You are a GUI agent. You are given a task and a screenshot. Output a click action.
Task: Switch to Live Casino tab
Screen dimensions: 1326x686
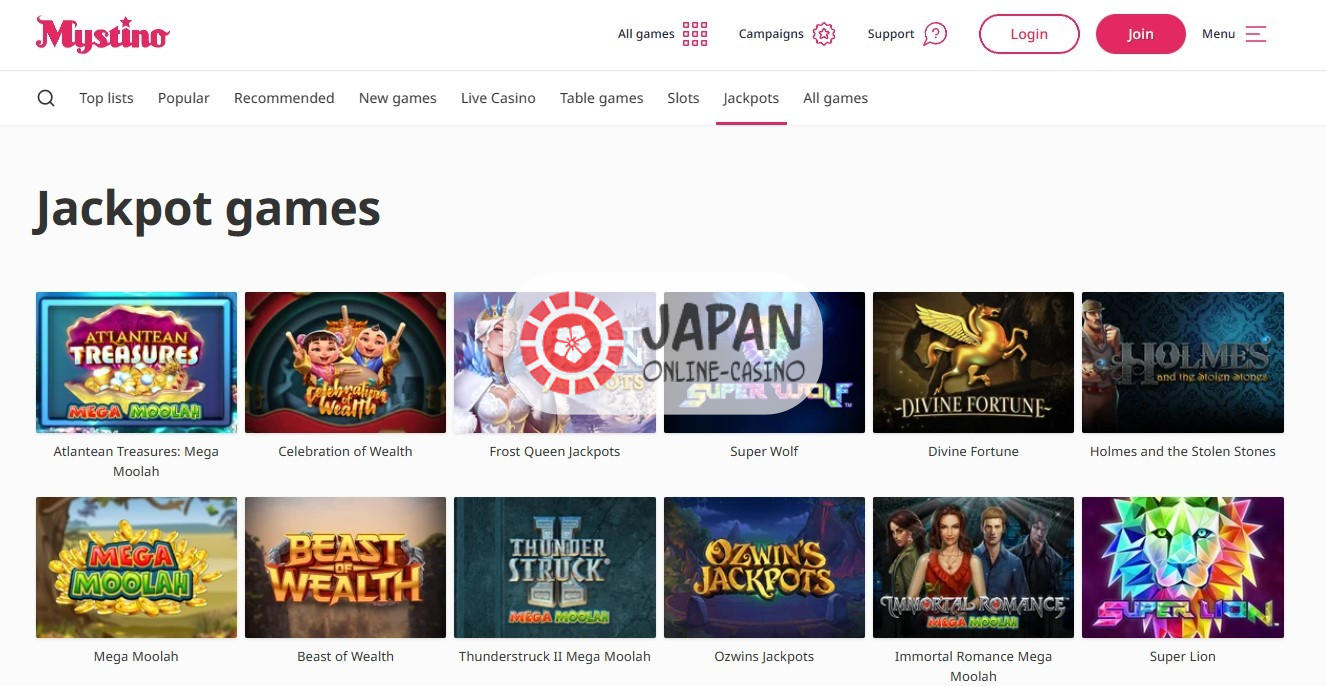[498, 98]
